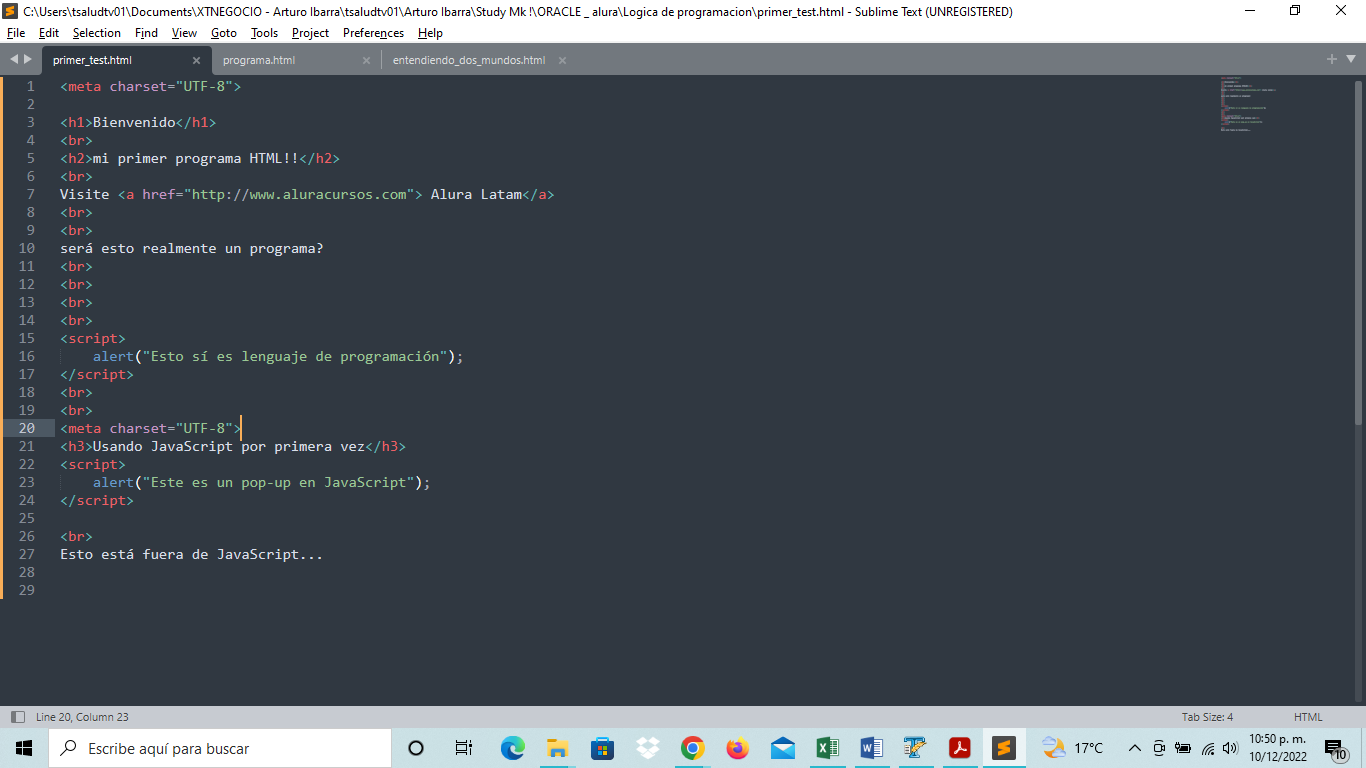Image resolution: width=1366 pixels, height=768 pixels.
Task: Open Excel from taskbar
Action: [827, 748]
